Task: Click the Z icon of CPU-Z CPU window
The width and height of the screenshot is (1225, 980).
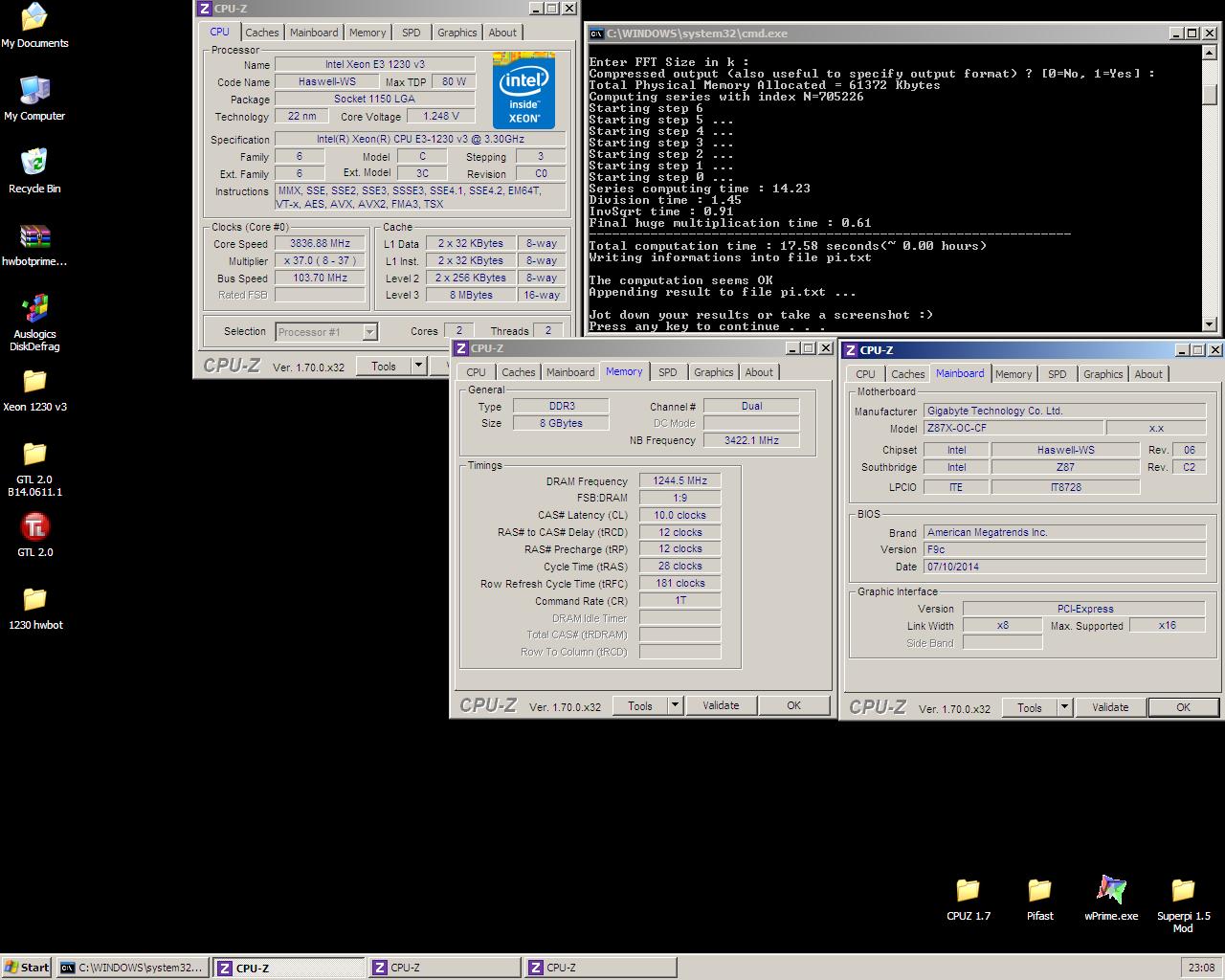Action: [x=205, y=9]
